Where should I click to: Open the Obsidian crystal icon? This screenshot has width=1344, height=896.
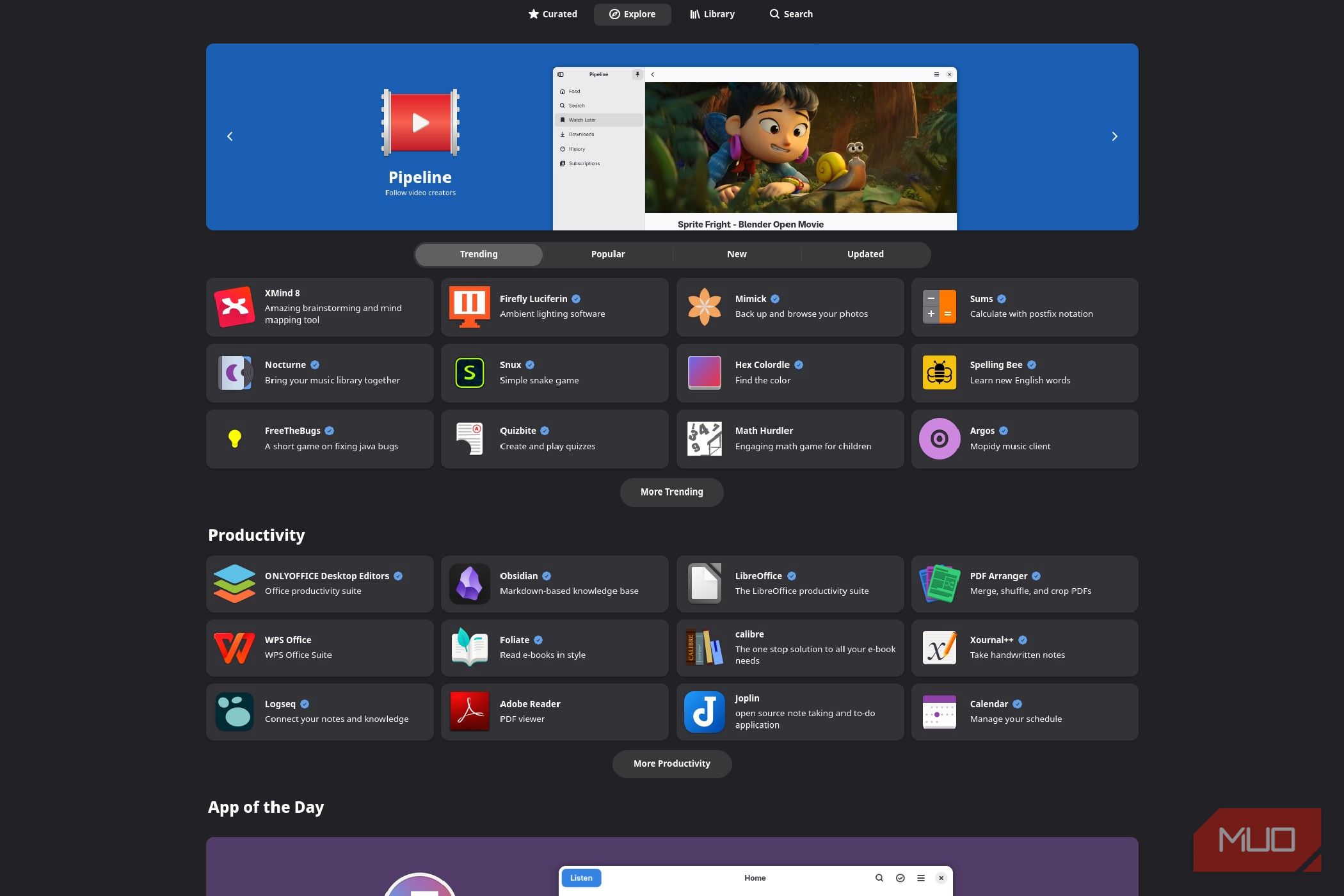(x=469, y=584)
